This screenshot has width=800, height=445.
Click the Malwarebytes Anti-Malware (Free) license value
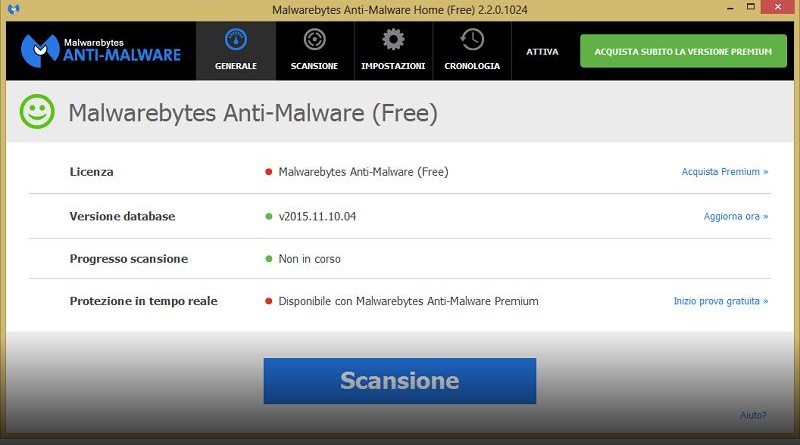click(363, 172)
